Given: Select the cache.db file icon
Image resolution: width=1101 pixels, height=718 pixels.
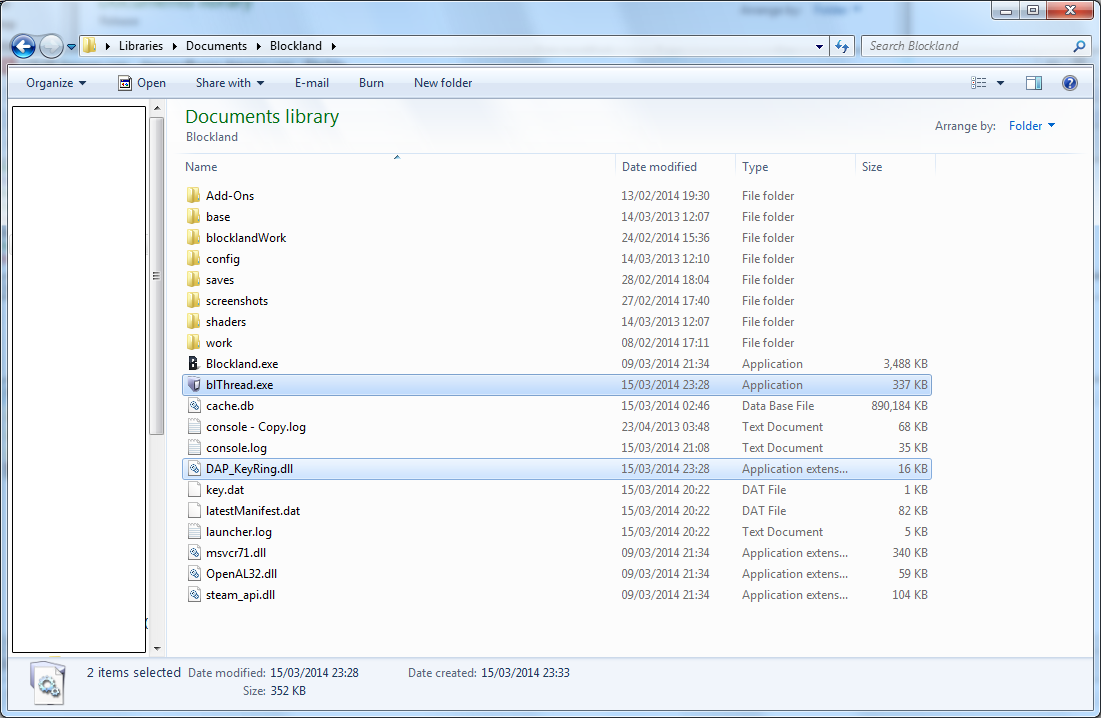Looking at the screenshot, I should coord(194,406).
